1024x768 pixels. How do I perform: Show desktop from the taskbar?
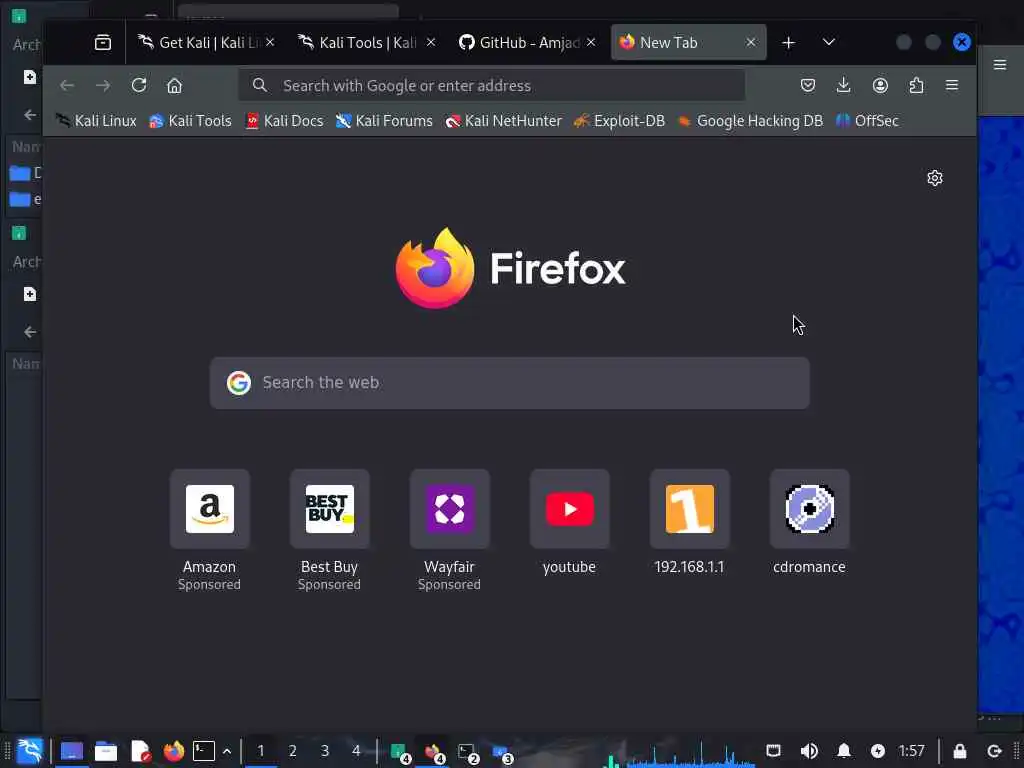pyautogui.click(x=72, y=751)
